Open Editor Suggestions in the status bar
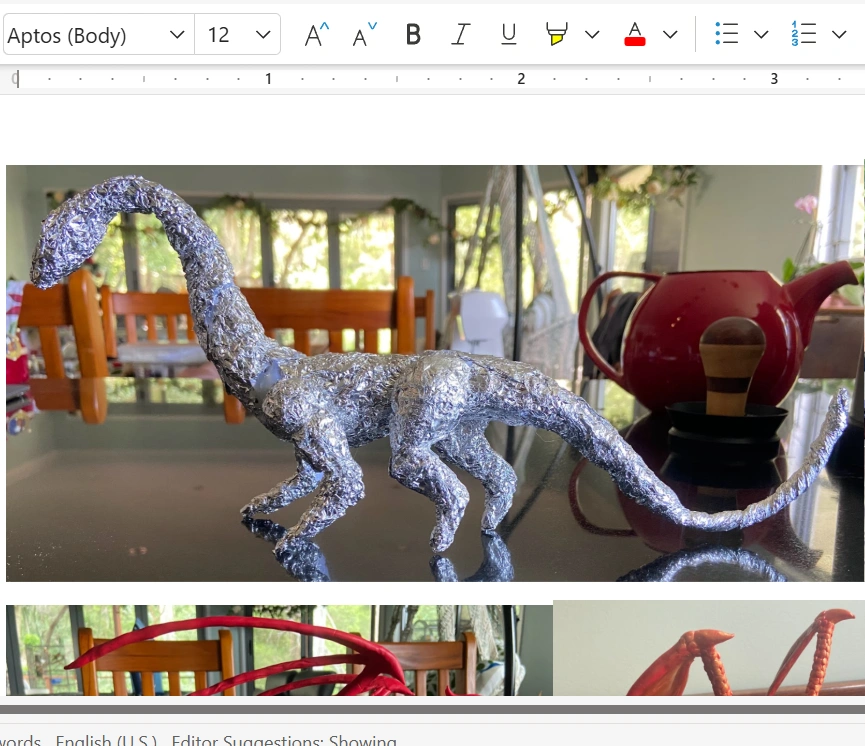Viewport: 865px width, 746px height. coord(284,740)
